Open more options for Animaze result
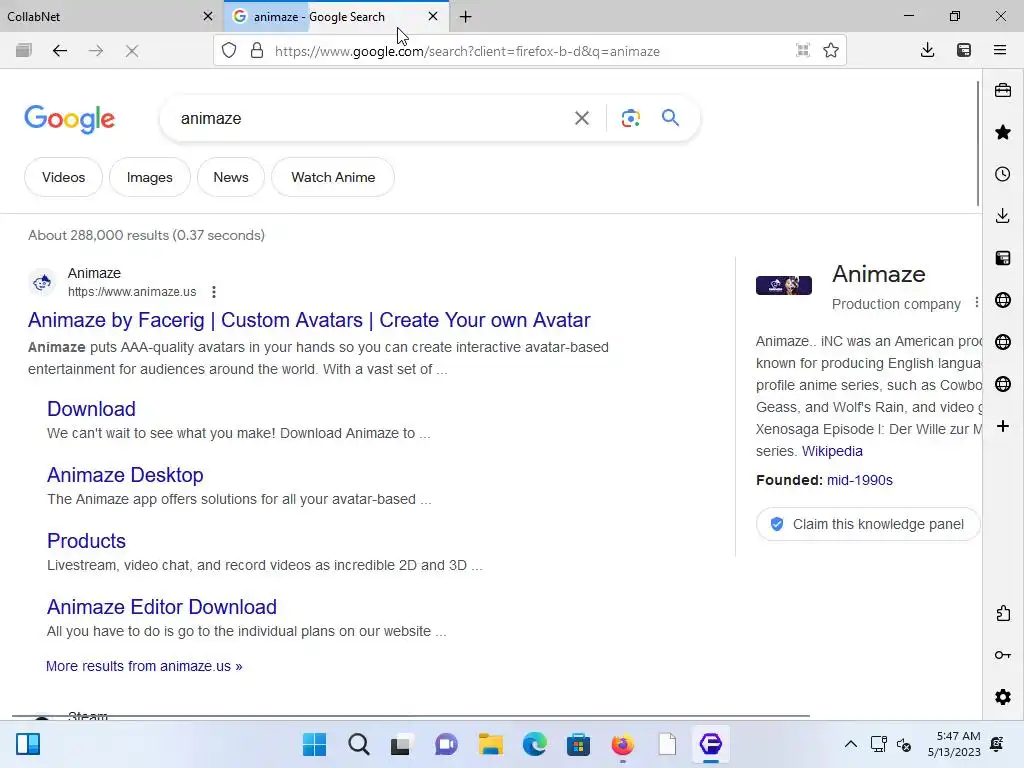Image resolution: width=1024 pixels, height=768 pixels. point(214,292)
